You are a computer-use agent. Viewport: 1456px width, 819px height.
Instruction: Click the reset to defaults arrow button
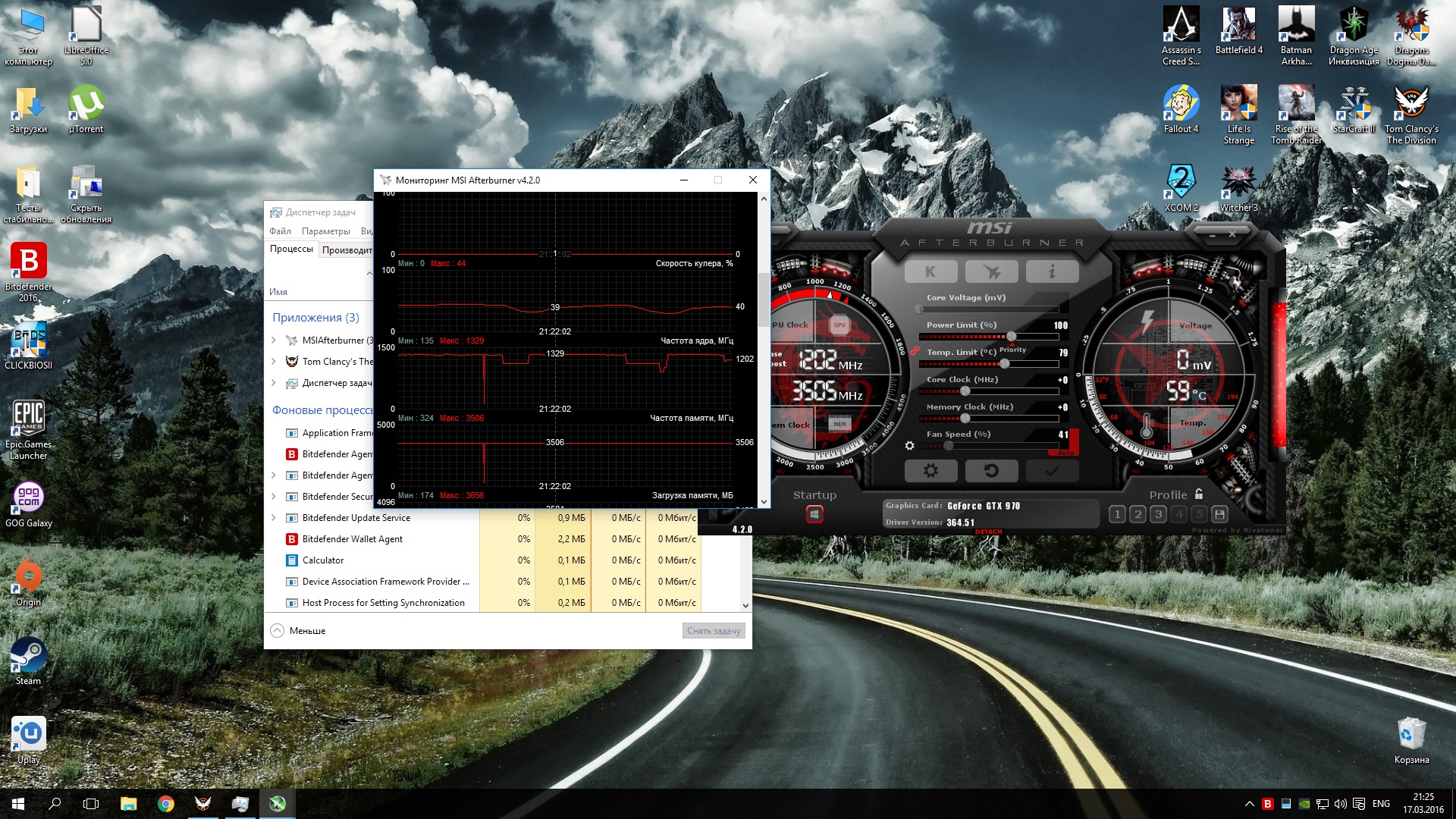(x=991, y=471)
